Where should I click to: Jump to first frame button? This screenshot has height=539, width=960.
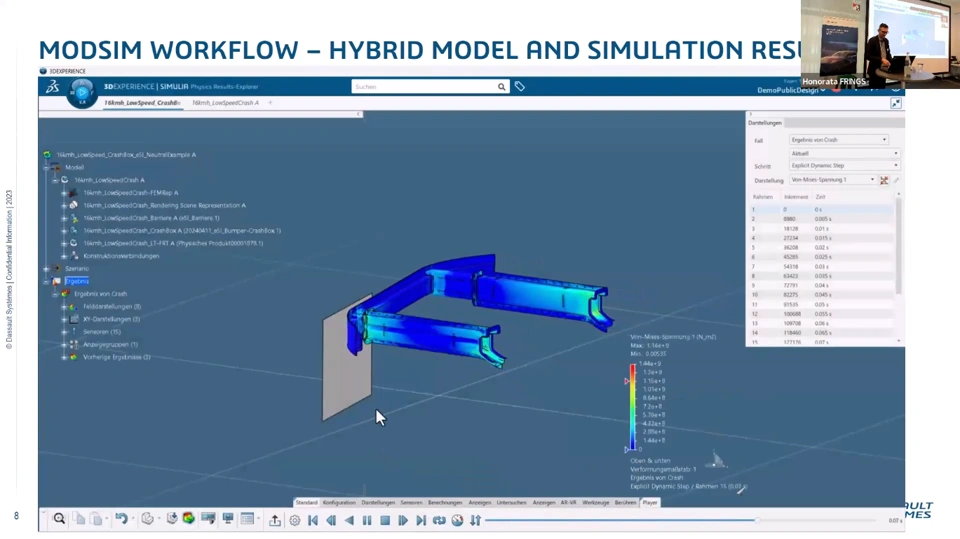pos(313,520)
